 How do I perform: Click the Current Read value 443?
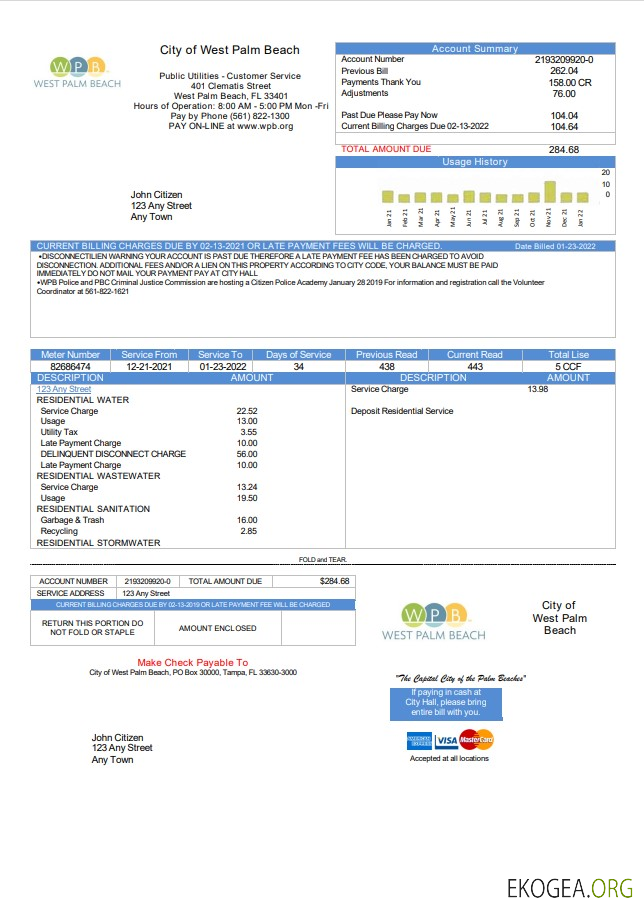click(475, 366)
